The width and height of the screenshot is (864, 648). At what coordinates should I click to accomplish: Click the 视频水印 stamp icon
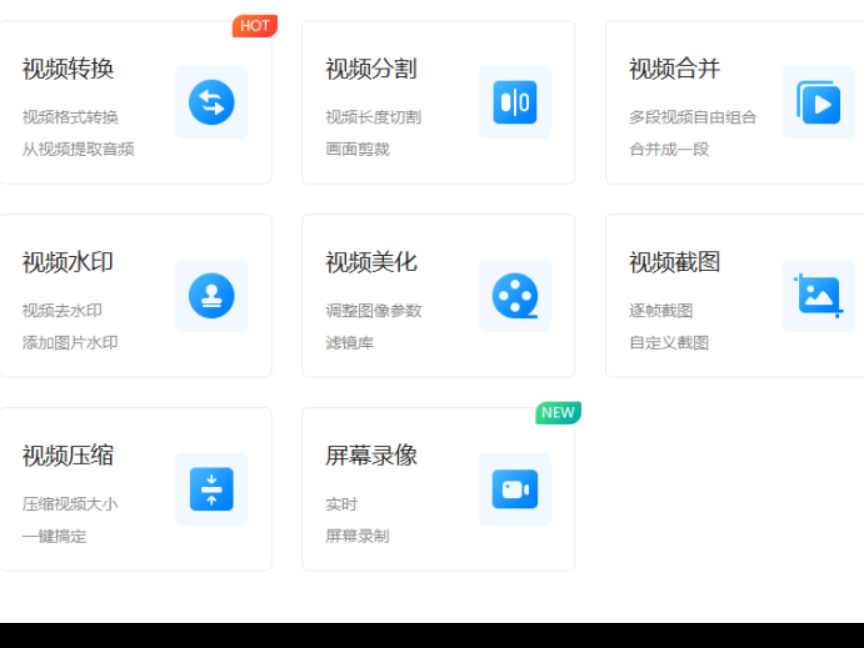click(x=212, y=296)
